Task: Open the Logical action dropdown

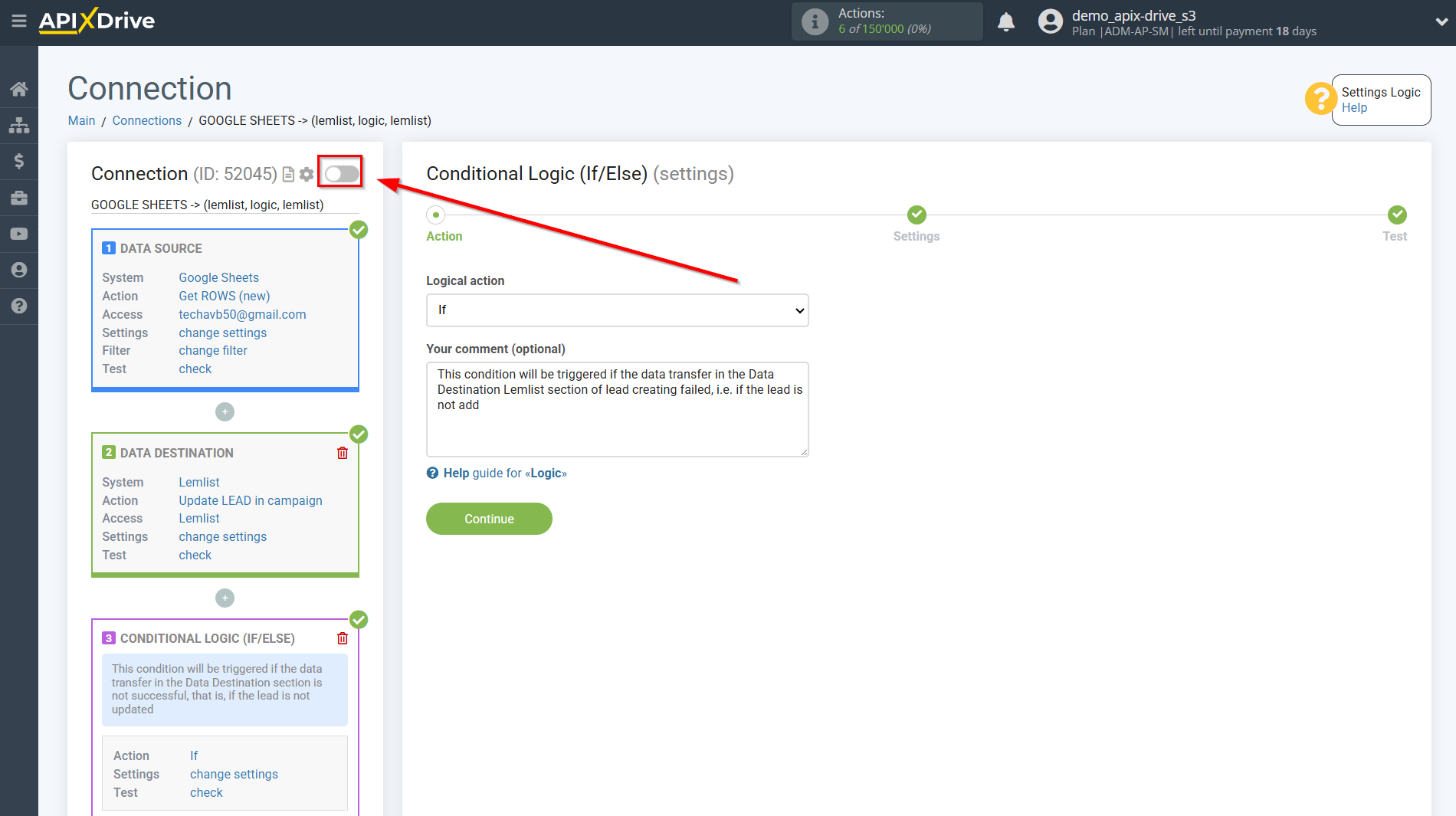Action: 618,310
